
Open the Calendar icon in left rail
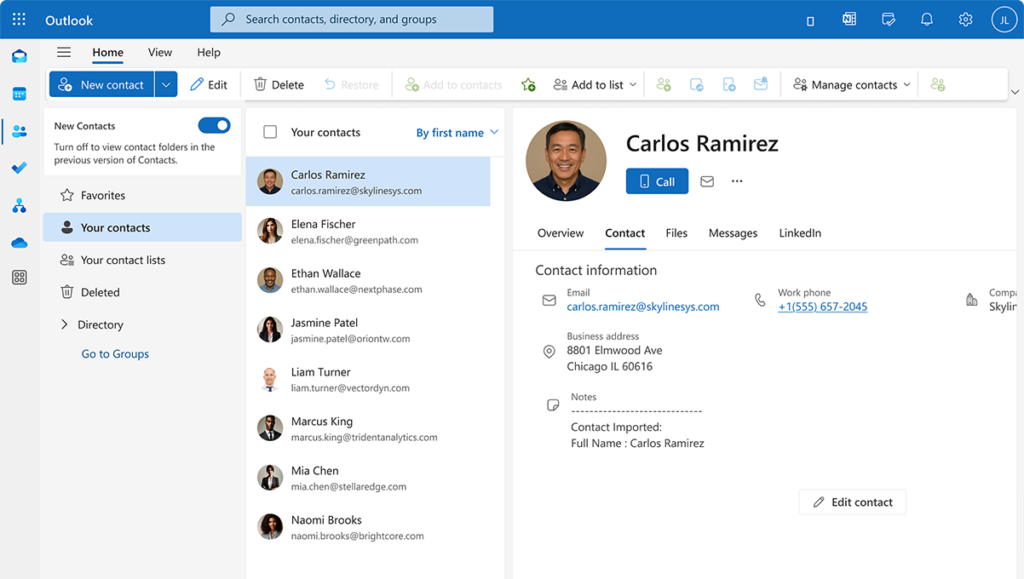(x=19, y=94)
